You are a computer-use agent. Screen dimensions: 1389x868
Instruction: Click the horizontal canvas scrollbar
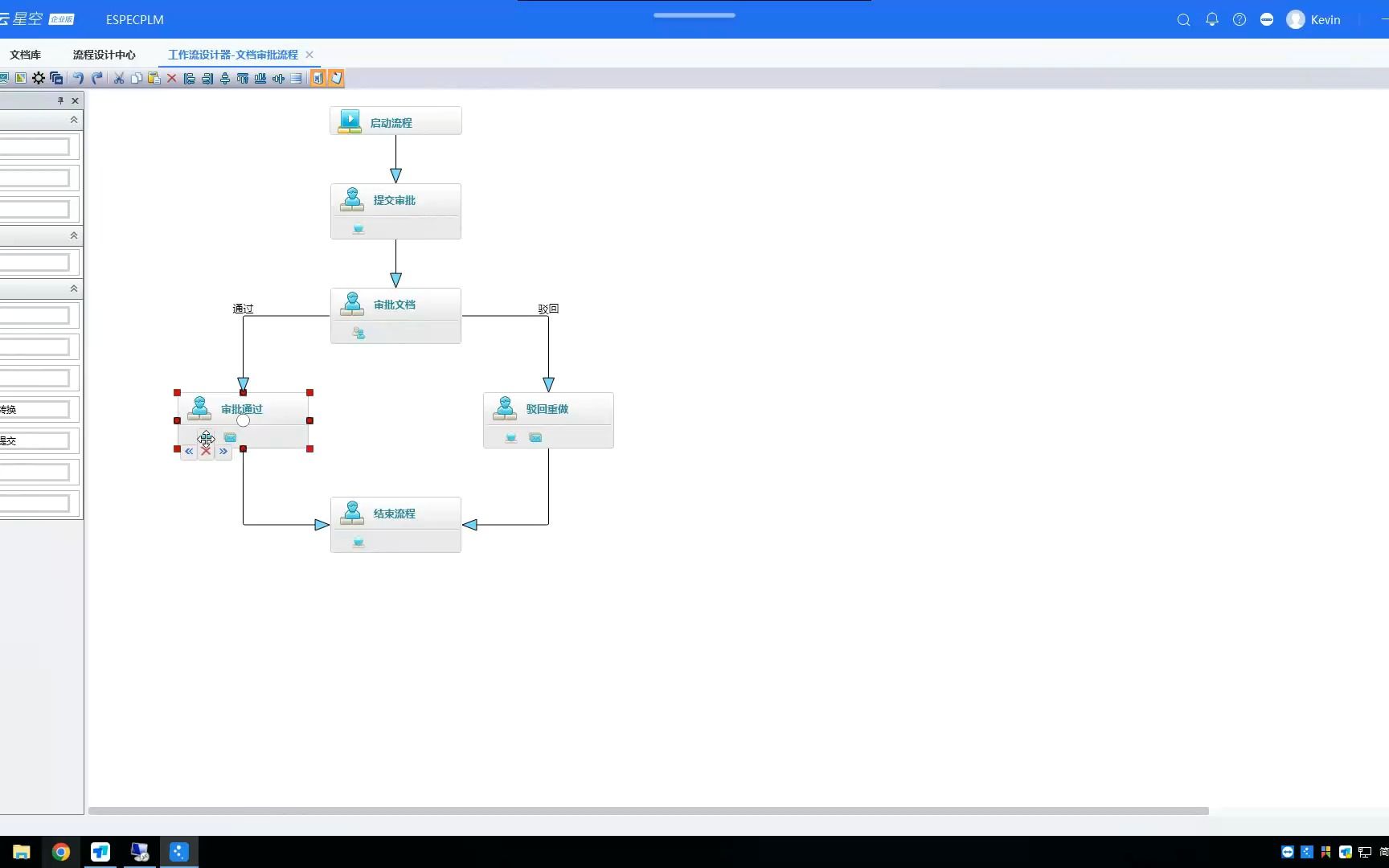click(x=648, y=810)
